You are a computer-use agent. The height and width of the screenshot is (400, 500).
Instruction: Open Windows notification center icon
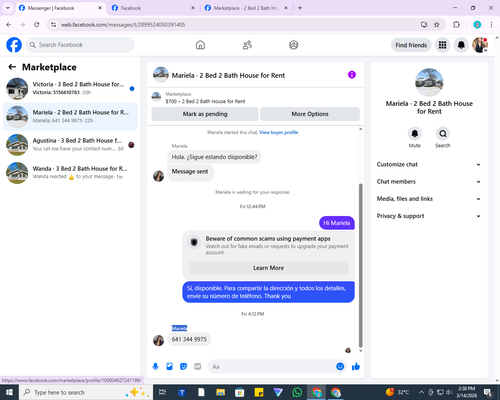click(488, 392)
